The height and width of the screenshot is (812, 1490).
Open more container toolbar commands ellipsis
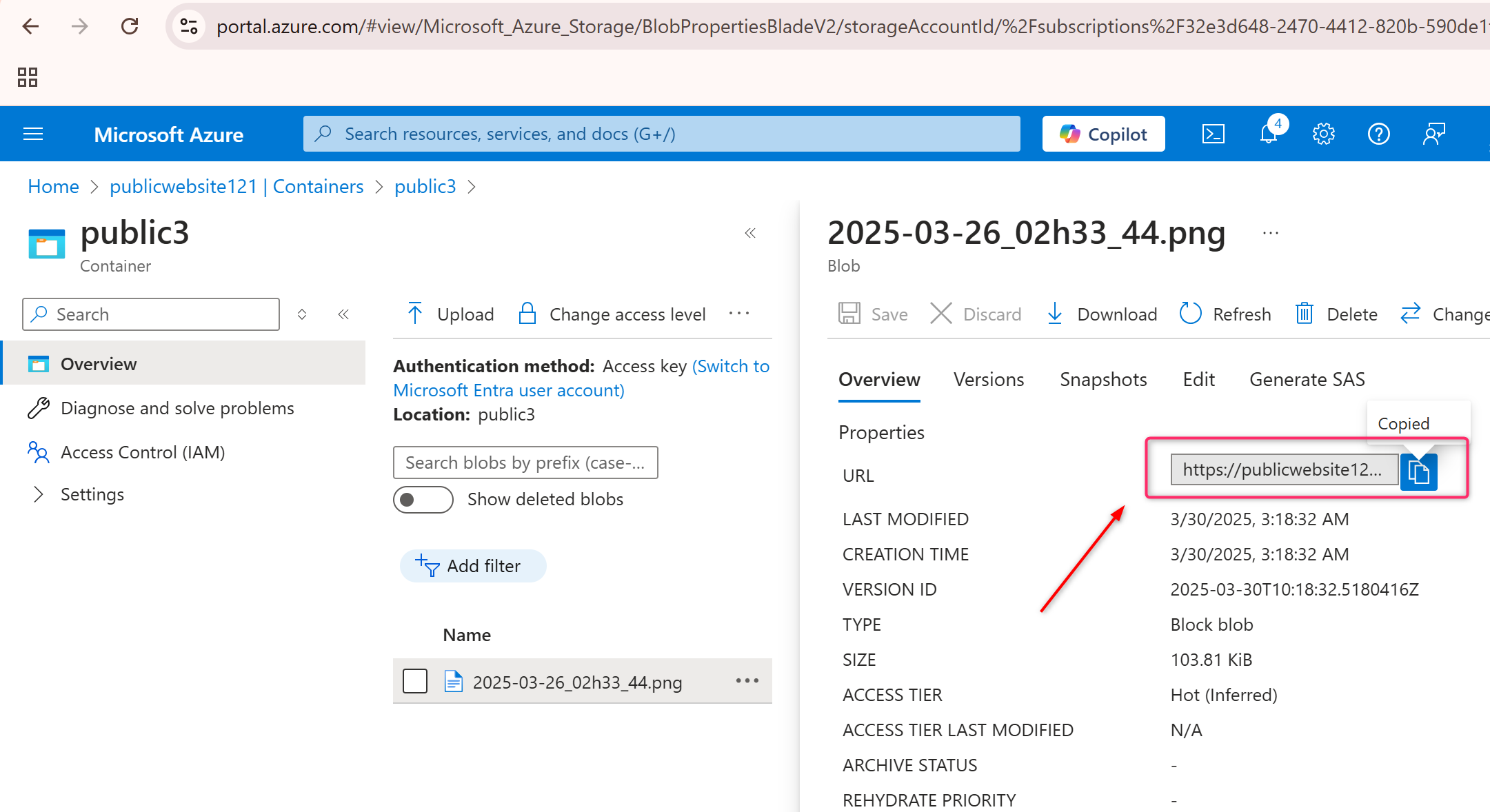click(x=739, y=314)
